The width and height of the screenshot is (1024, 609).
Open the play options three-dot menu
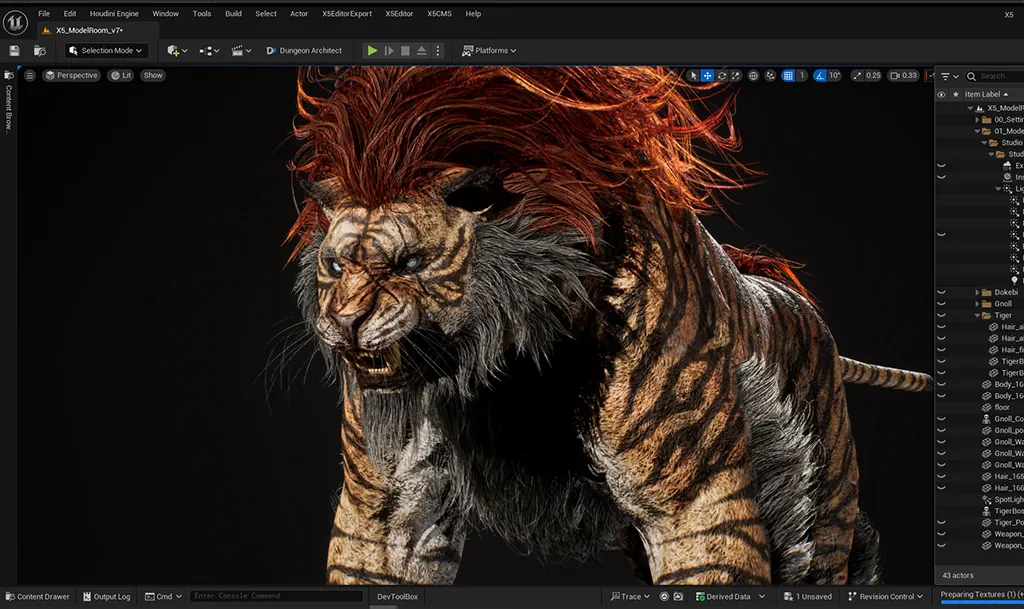[x=438, y=50]
